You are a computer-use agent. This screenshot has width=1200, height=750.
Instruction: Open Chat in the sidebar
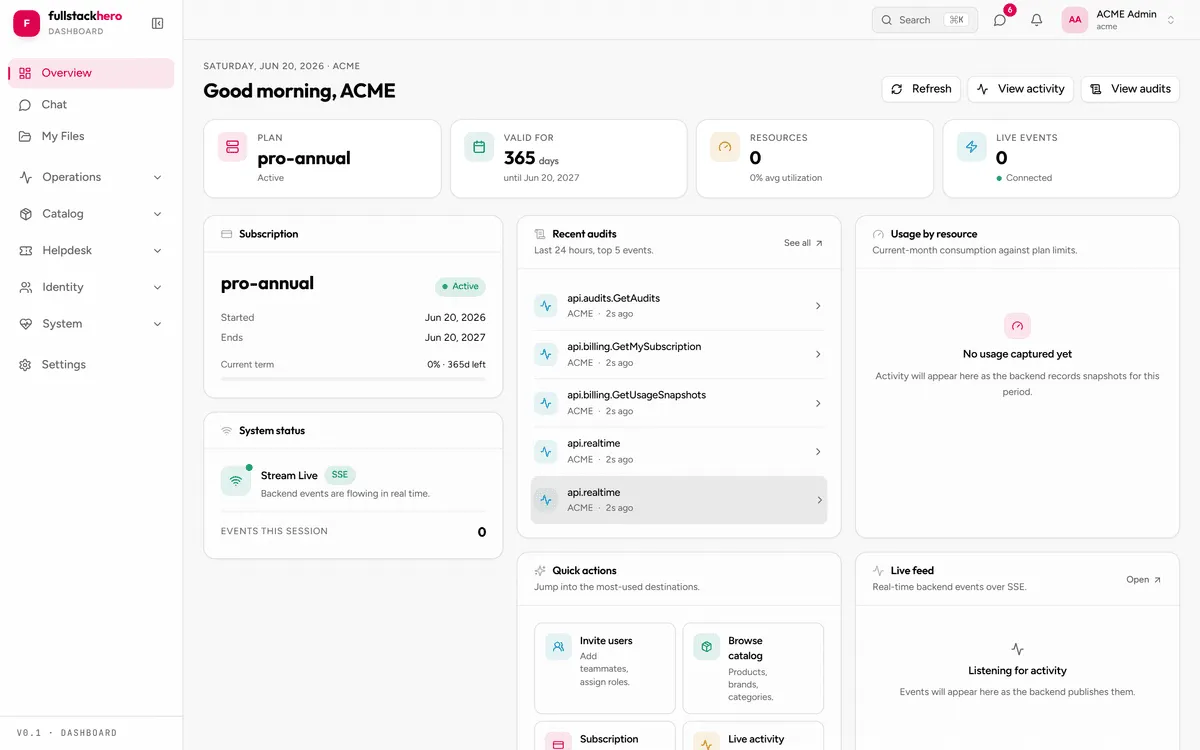(x=91, y=104)
